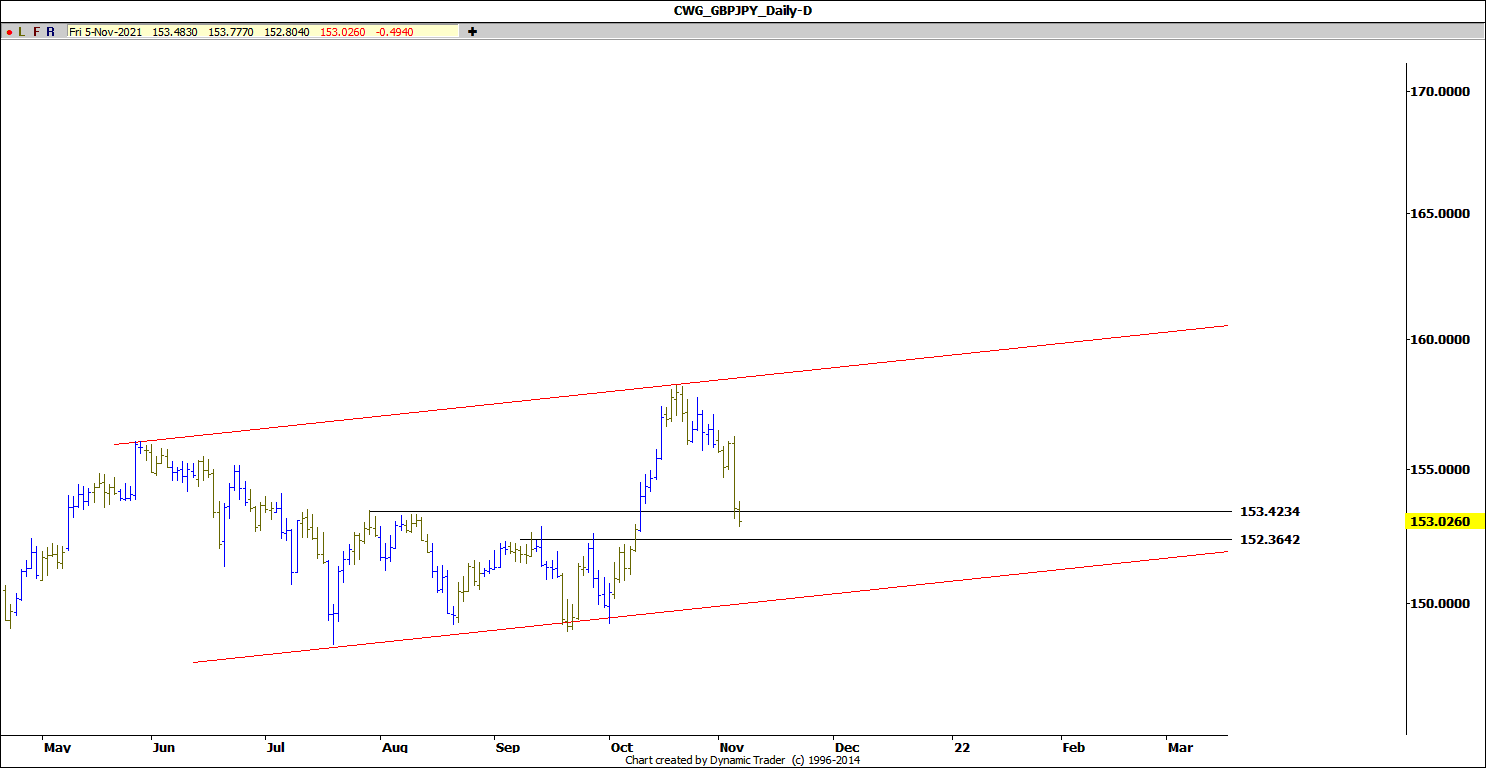Image resolution: width=1486 pixels, height=768 pixels.
Task: Click the Aug label on the time axis
Action: 395,747
